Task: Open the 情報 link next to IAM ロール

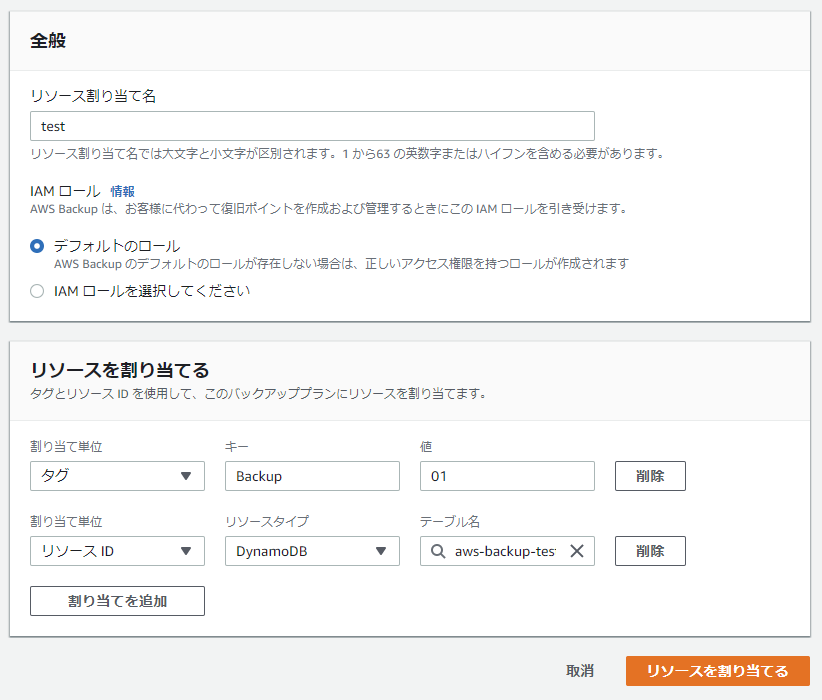Action: (122, 191)
